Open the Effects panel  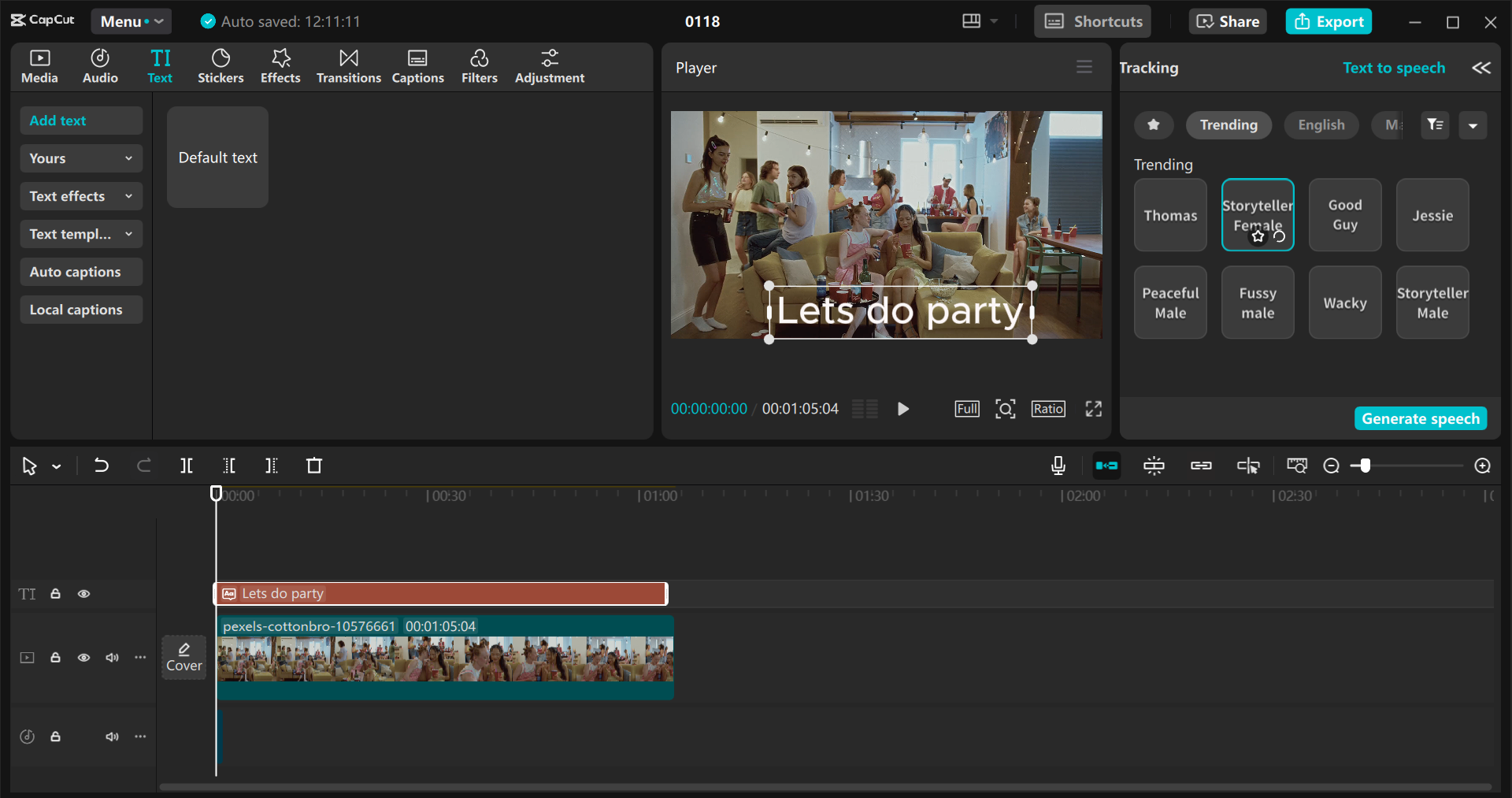pos(280,66)
